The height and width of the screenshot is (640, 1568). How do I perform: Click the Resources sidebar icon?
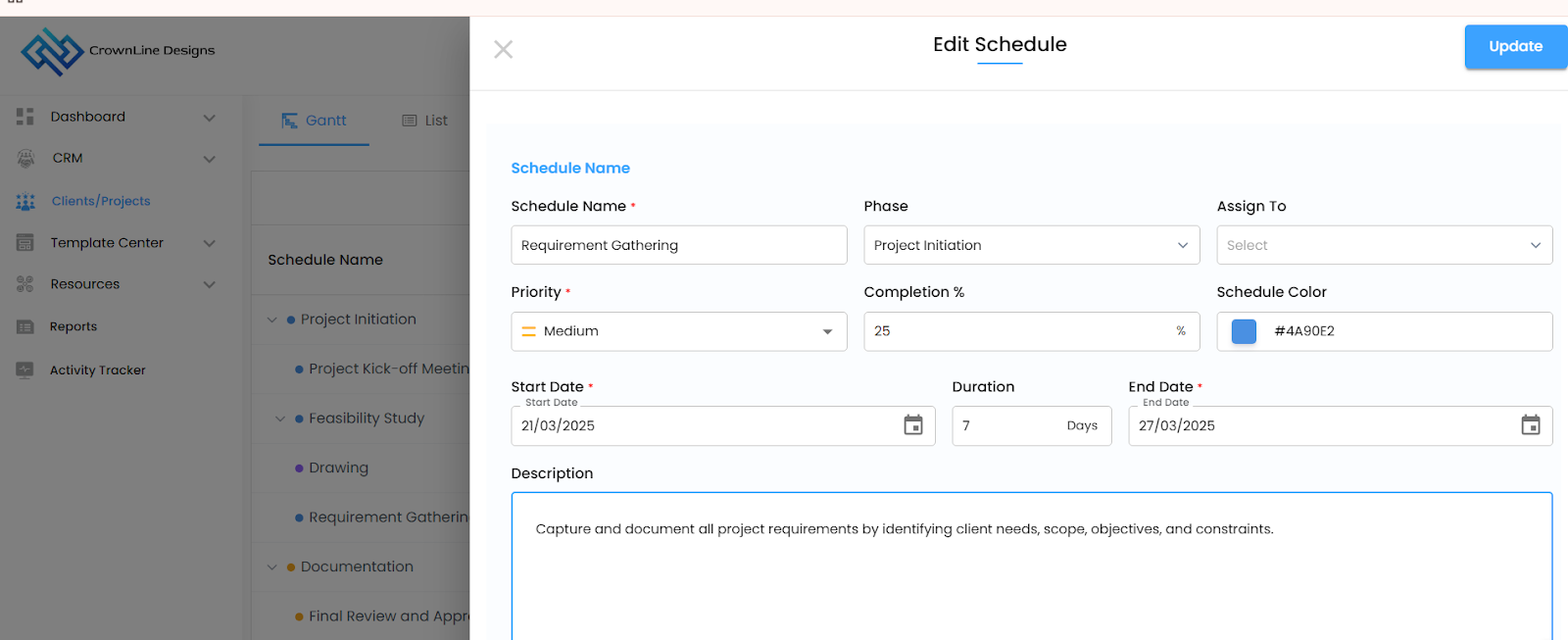pyautogui.click(x=25, y=284)
